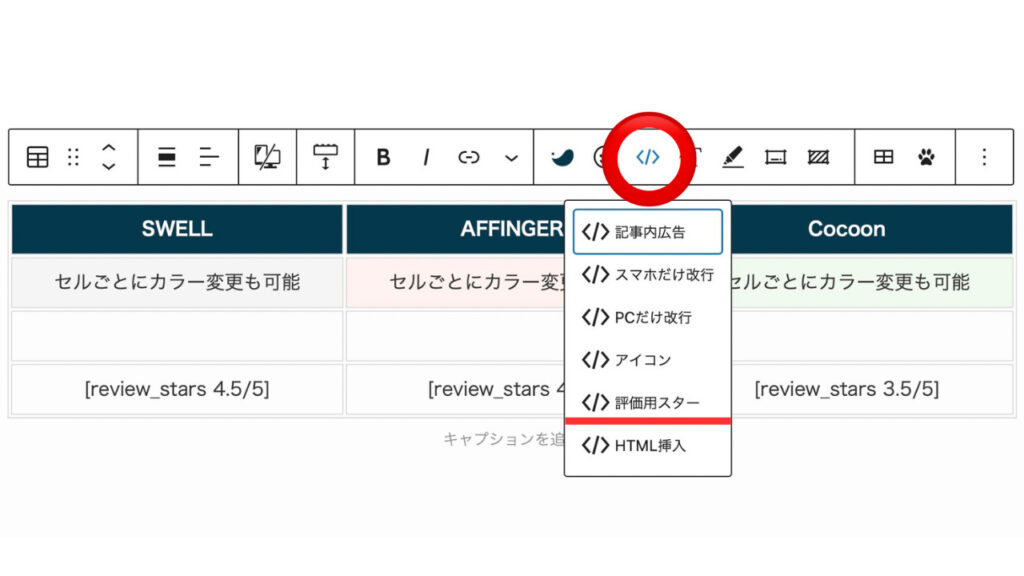
Task: Open the circled shortcode </> menu
Action: (x=648, y=157)
